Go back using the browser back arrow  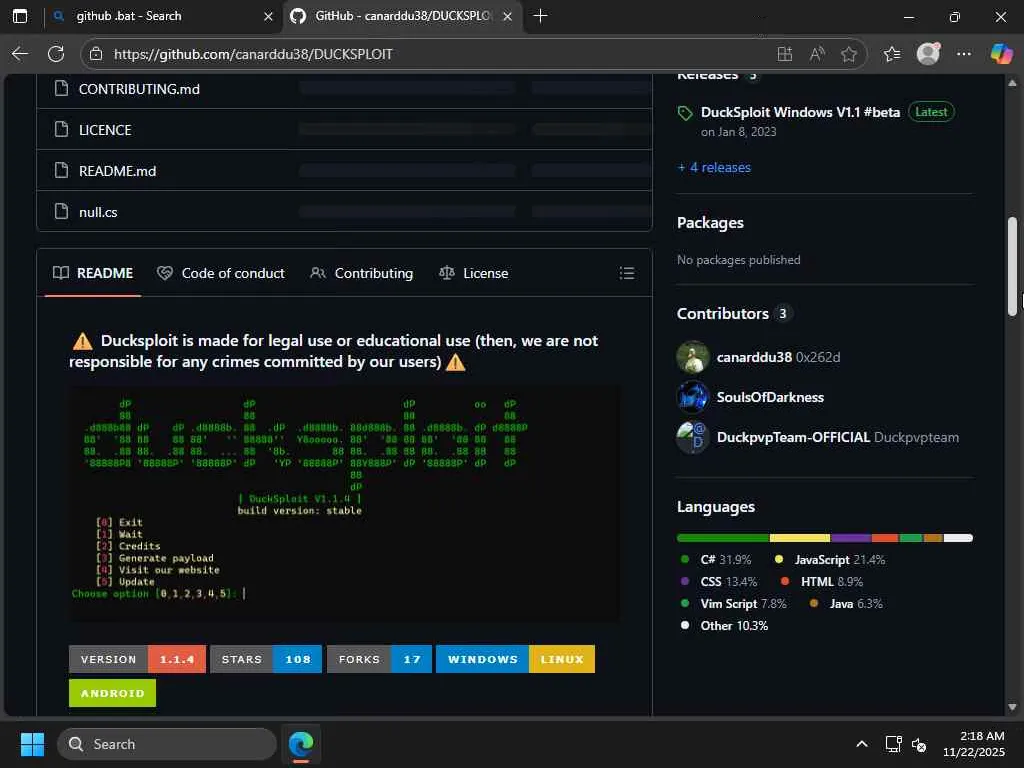click(20, 54)
